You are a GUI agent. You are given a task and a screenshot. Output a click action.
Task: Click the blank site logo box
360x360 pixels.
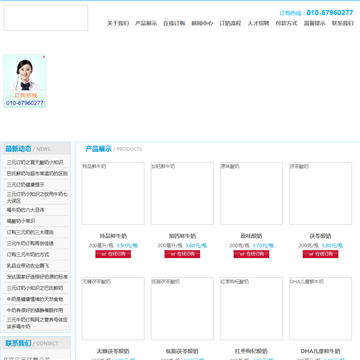(x=46, y=18)
